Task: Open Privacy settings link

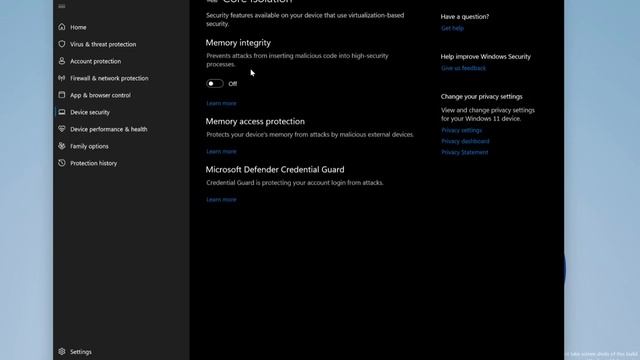Action: point(461,130)
